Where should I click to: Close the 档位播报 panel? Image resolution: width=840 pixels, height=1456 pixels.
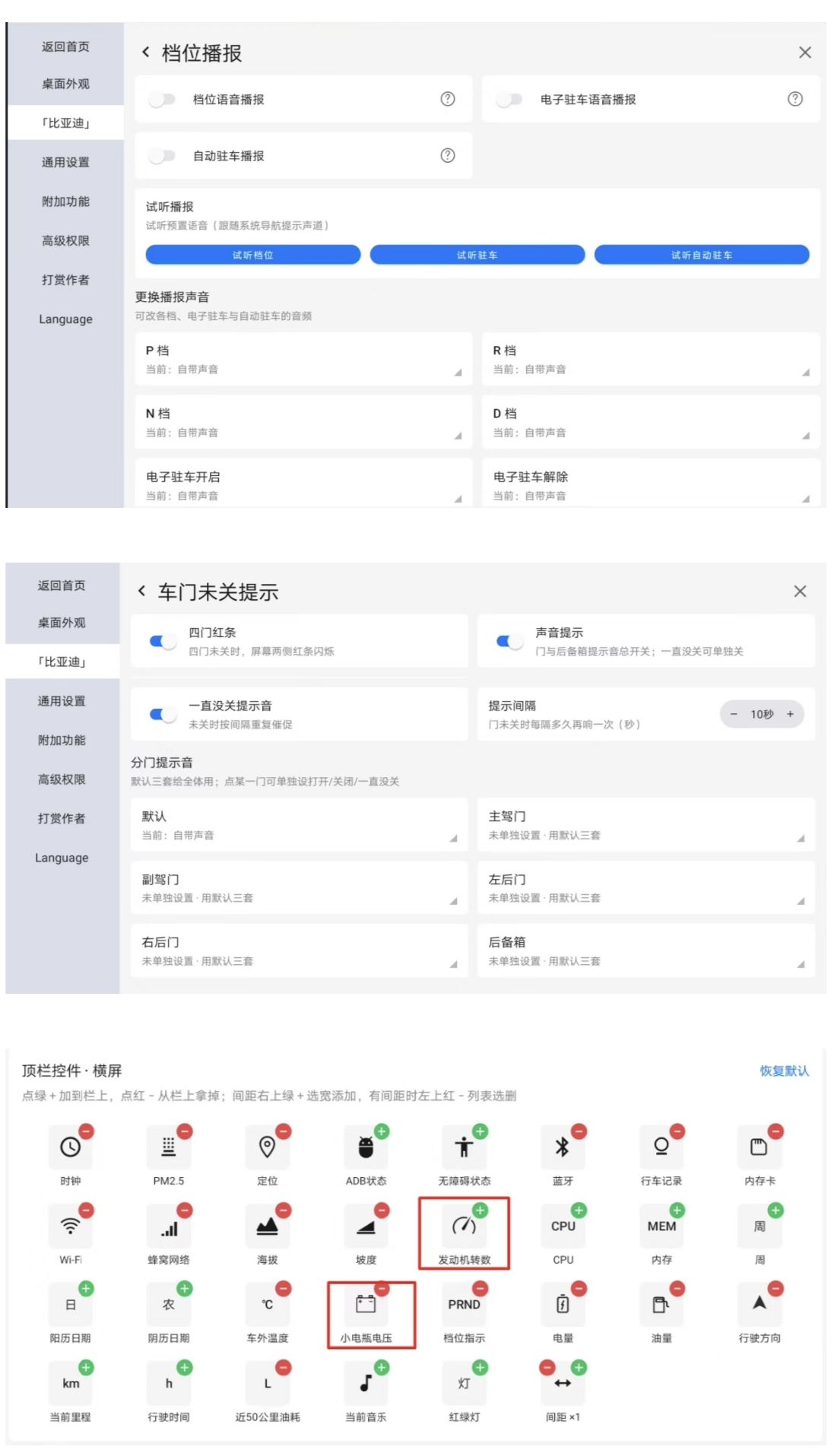click(x=805, y=52)
